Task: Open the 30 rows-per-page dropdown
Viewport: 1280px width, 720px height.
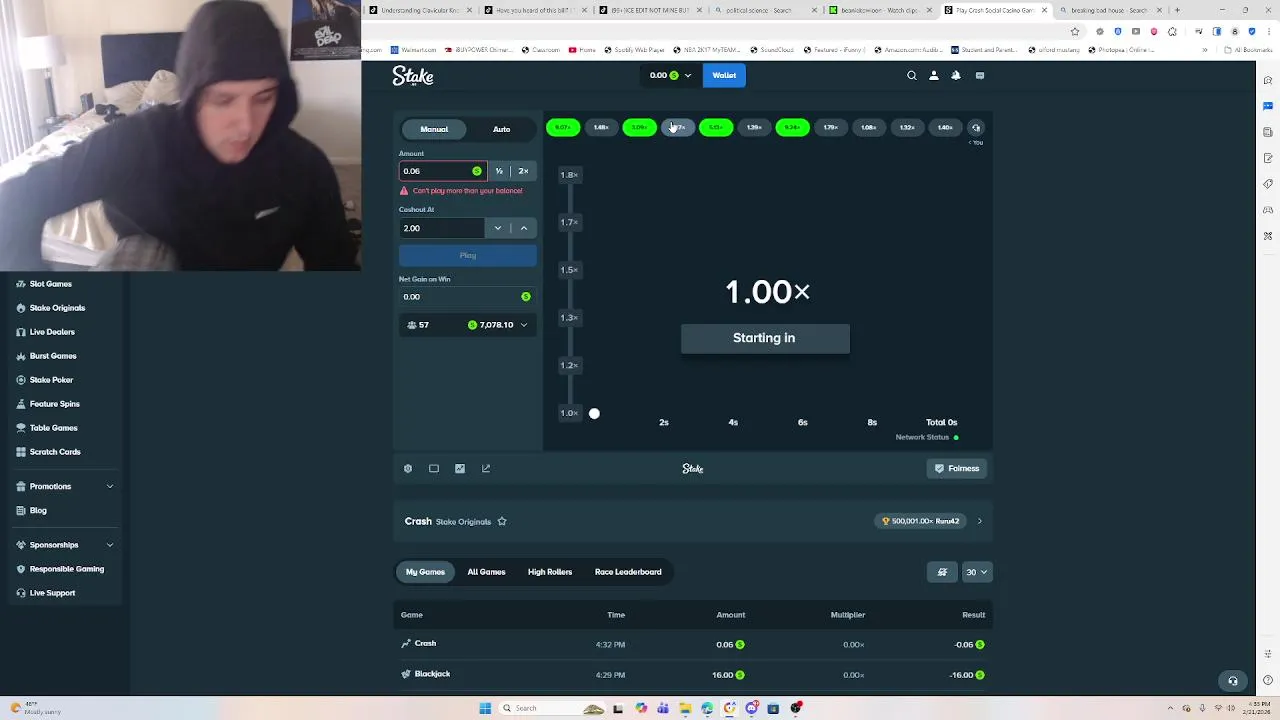Action: pyautogui.click(x=977, y=572)
